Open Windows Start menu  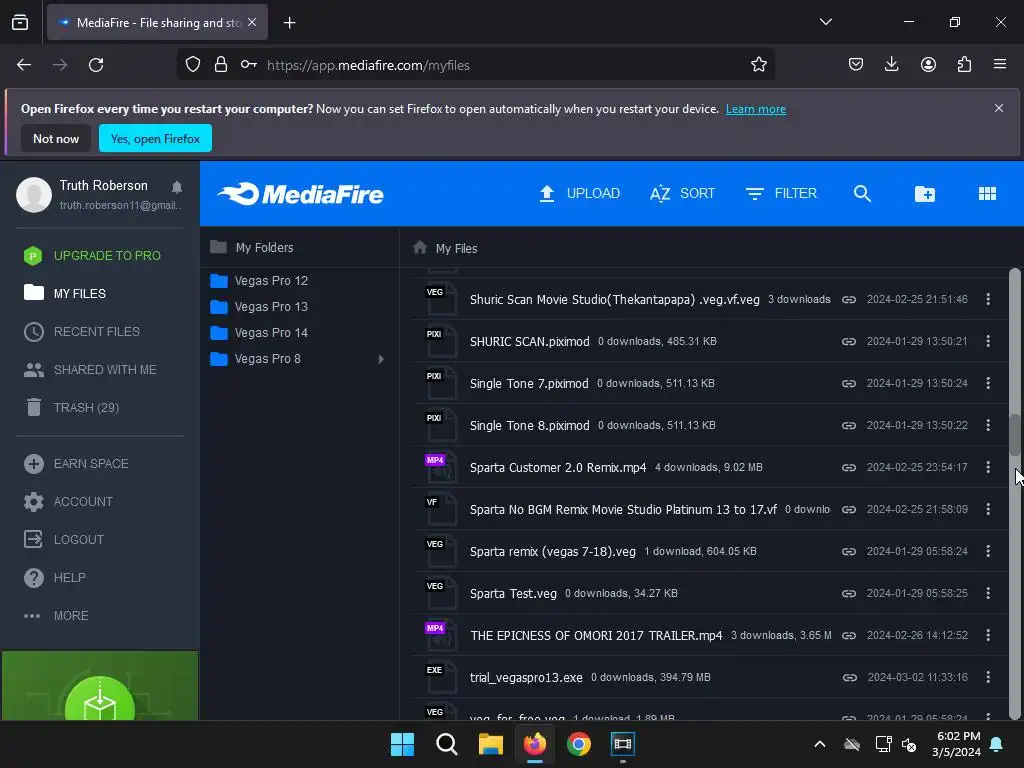[x=402, y=744]
